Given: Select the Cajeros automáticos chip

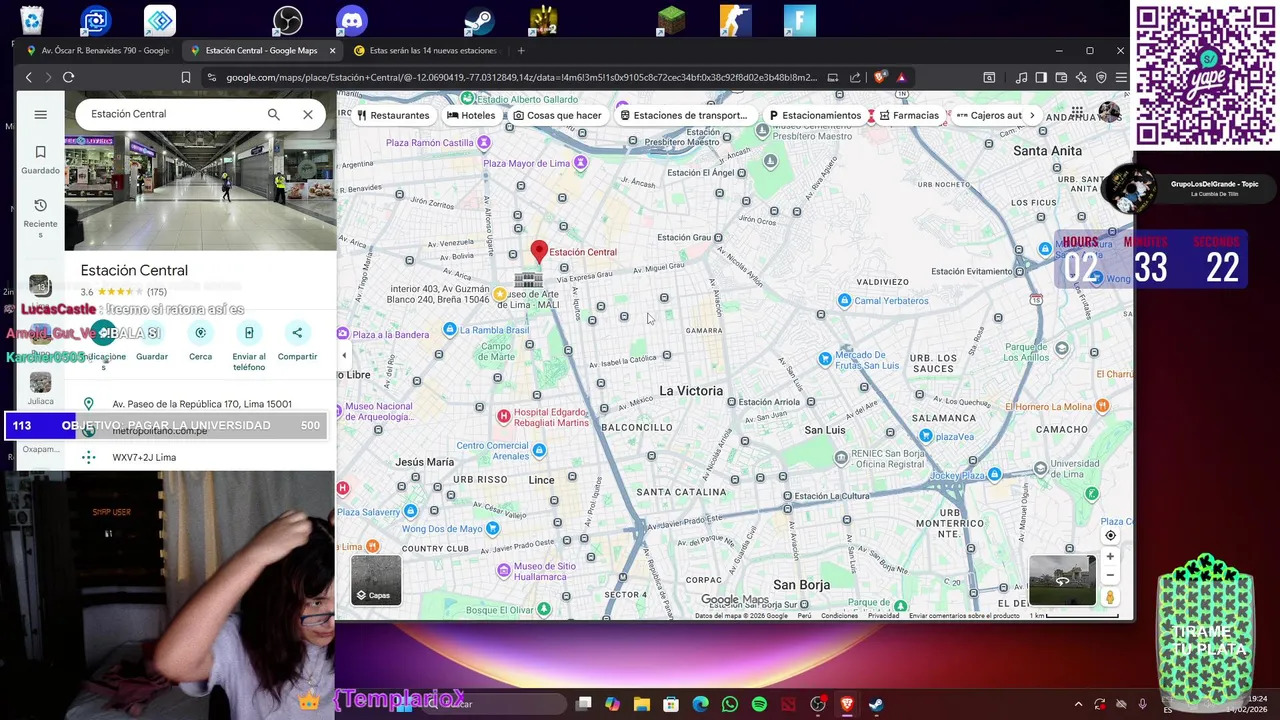Looking at the screenshot, I should [x=988, y=115].
